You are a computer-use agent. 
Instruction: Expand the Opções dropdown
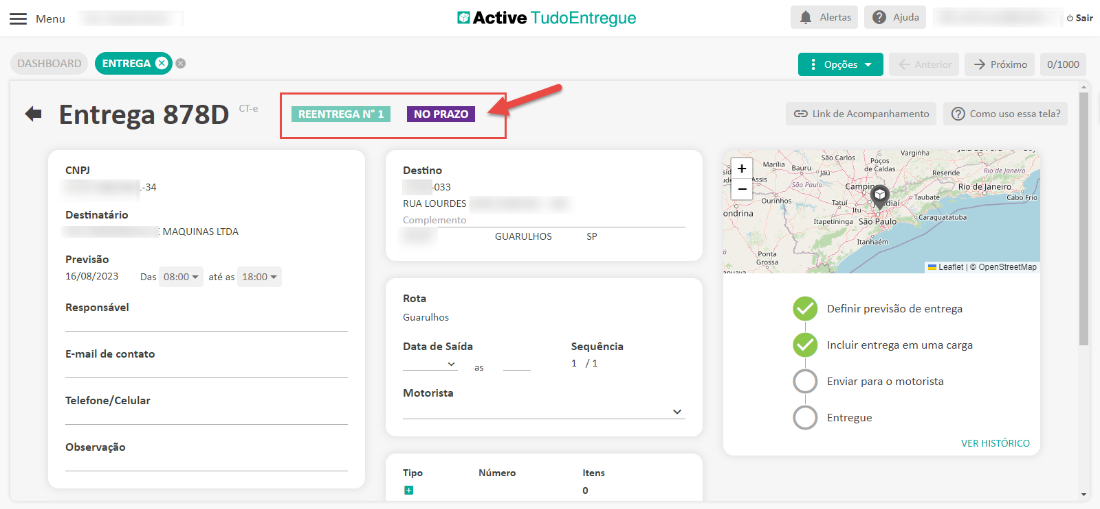(840, 64)
